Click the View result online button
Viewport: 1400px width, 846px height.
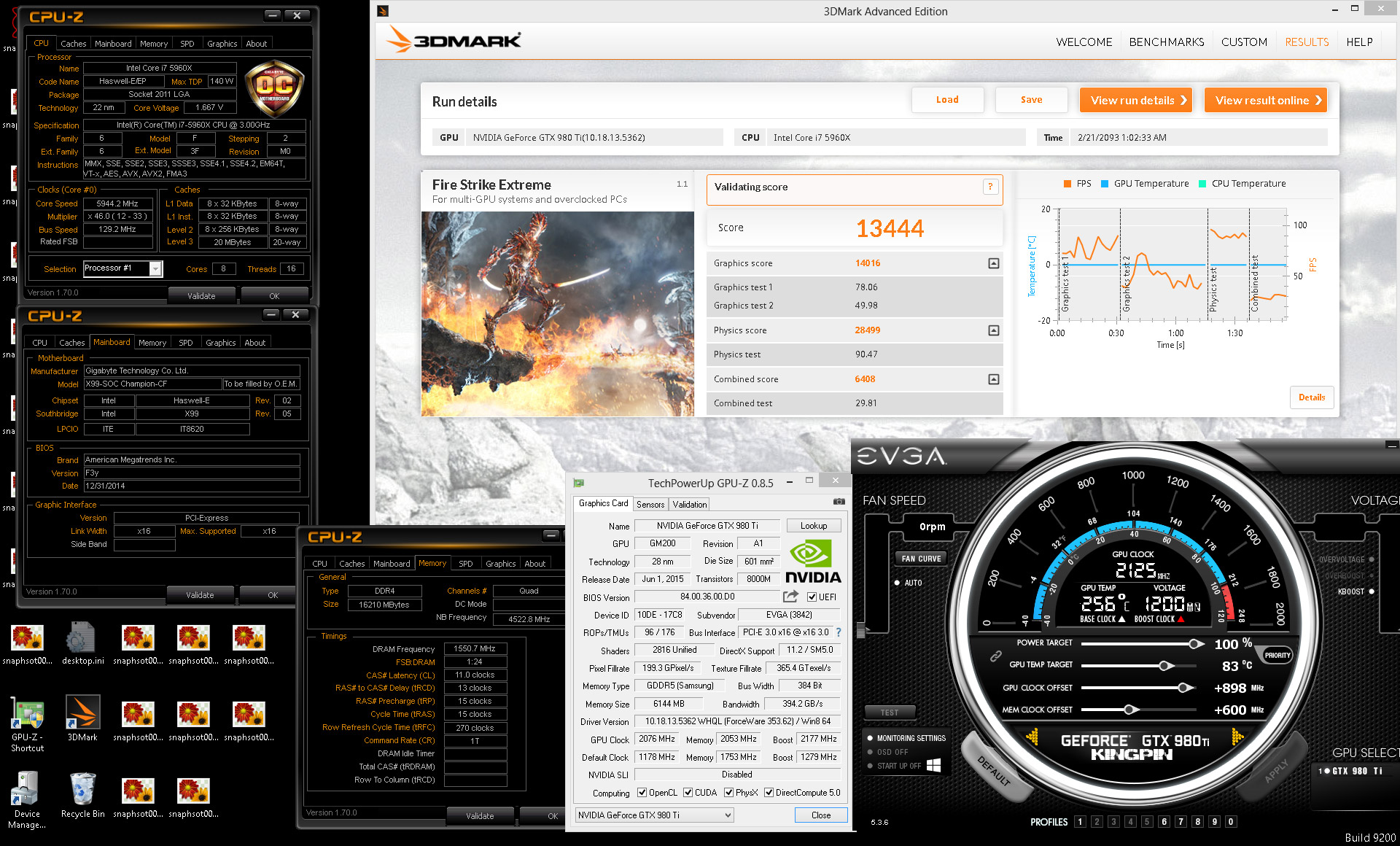(x=1265, y=100)
